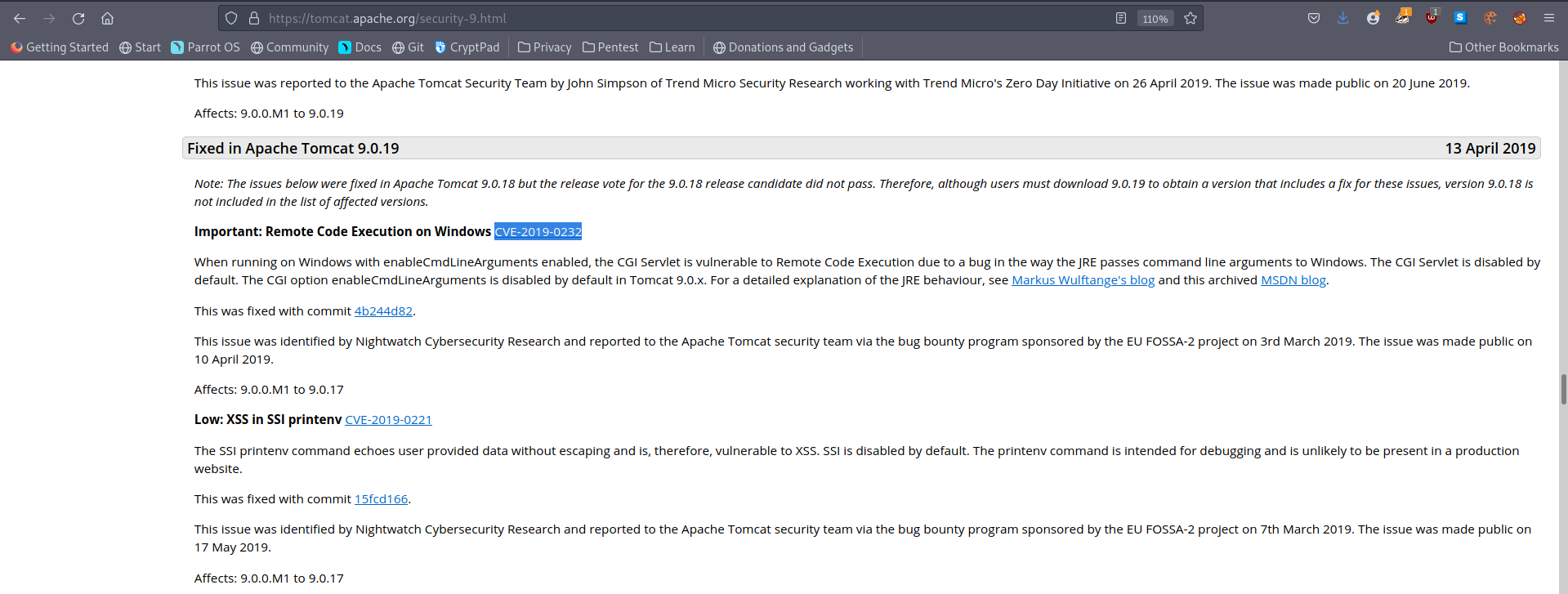1568x594 pixels.
Task: Open the Downloads panel
Action: (1343, 18)
